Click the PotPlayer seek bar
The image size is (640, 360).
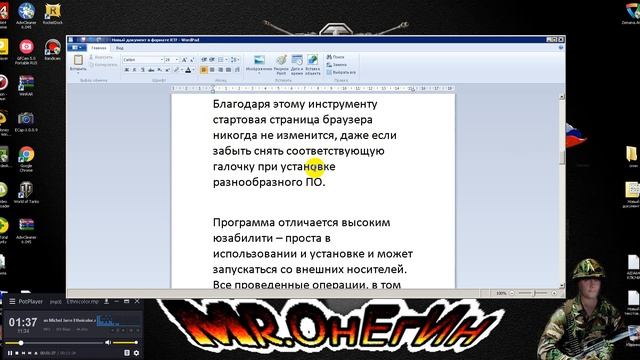pyautogui.click(x=54, y=343)
